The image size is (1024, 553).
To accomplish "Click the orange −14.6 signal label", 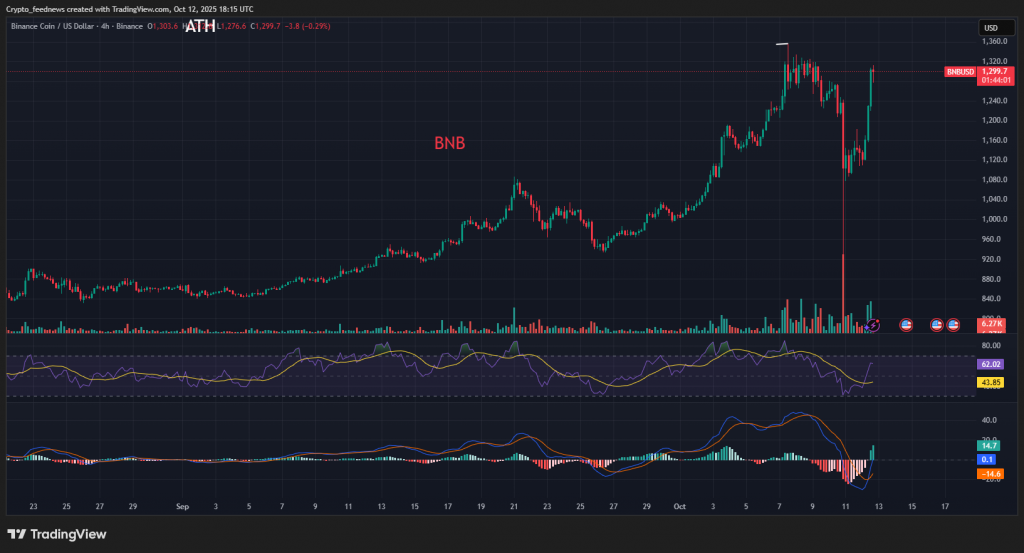I will pyautogui.click(x=991, y=474).
